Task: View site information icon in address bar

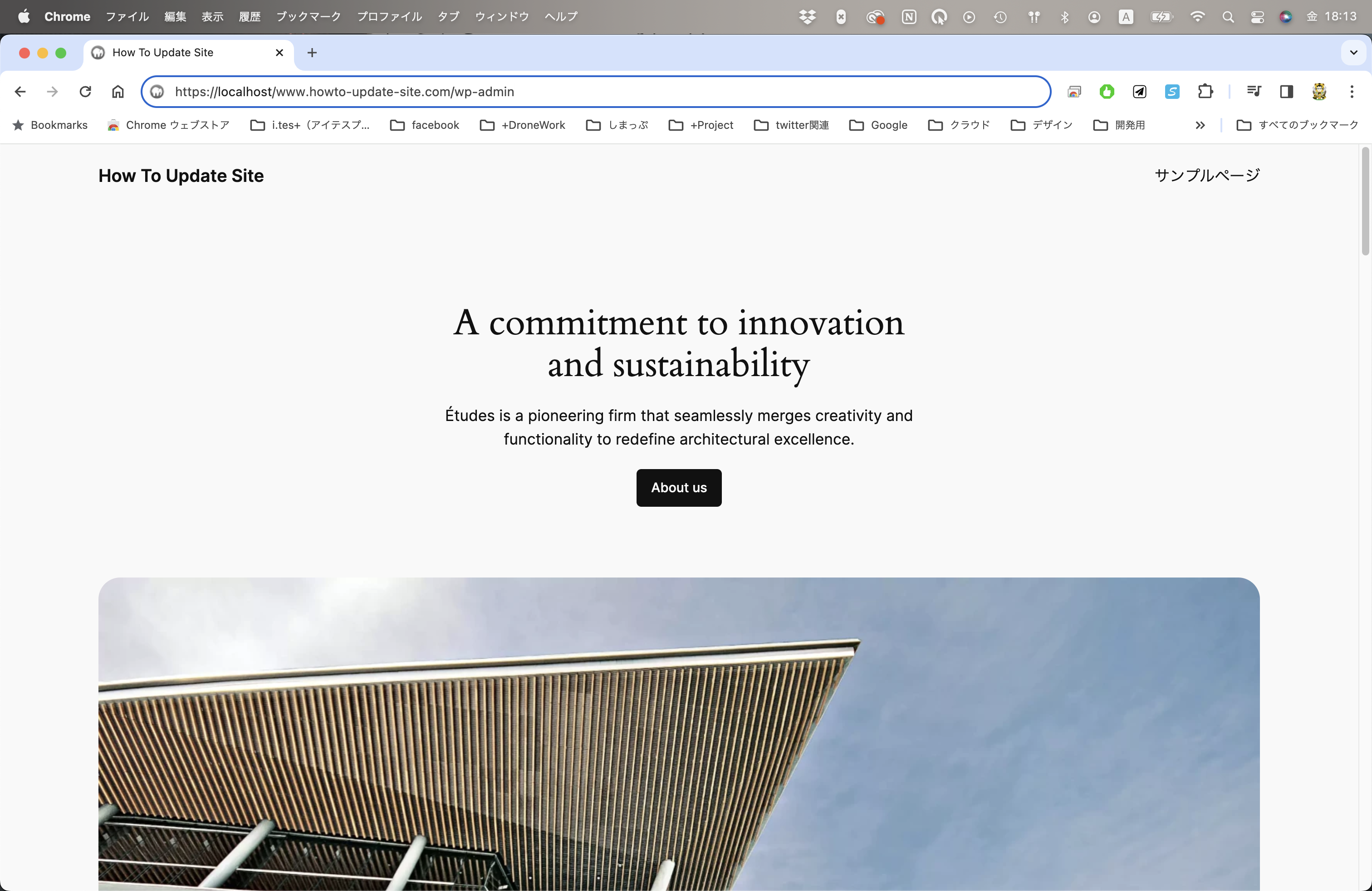Action: click(157, 92)
